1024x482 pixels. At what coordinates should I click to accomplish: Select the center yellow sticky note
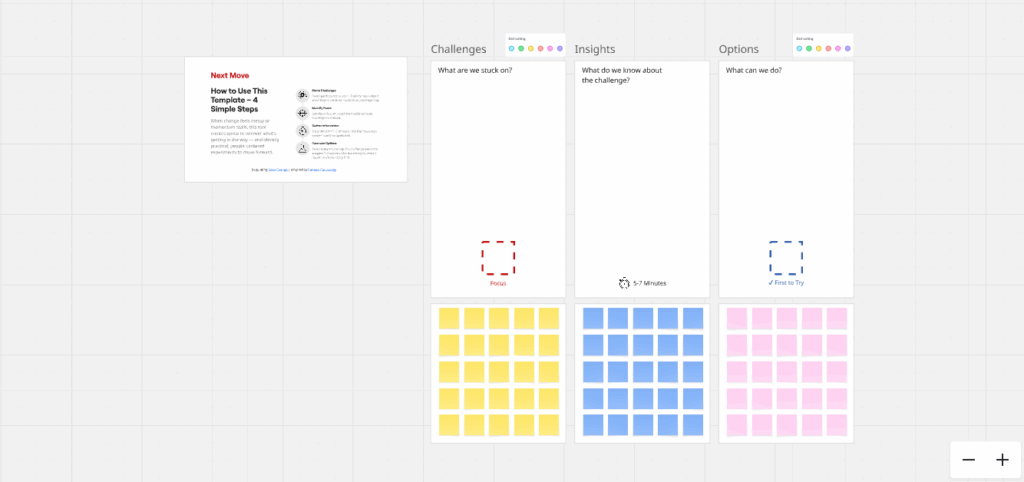(x=499, y=372)
